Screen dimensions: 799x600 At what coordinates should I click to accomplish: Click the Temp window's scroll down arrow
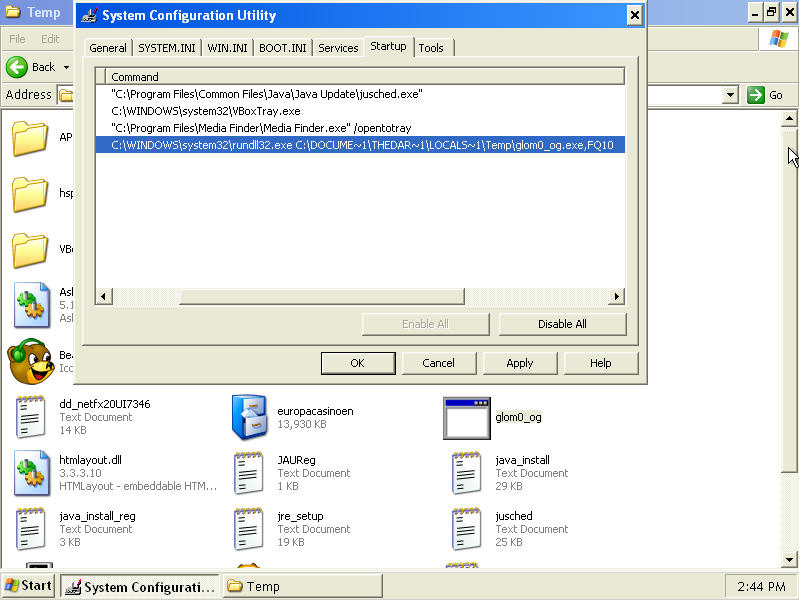tap(789, 559)
